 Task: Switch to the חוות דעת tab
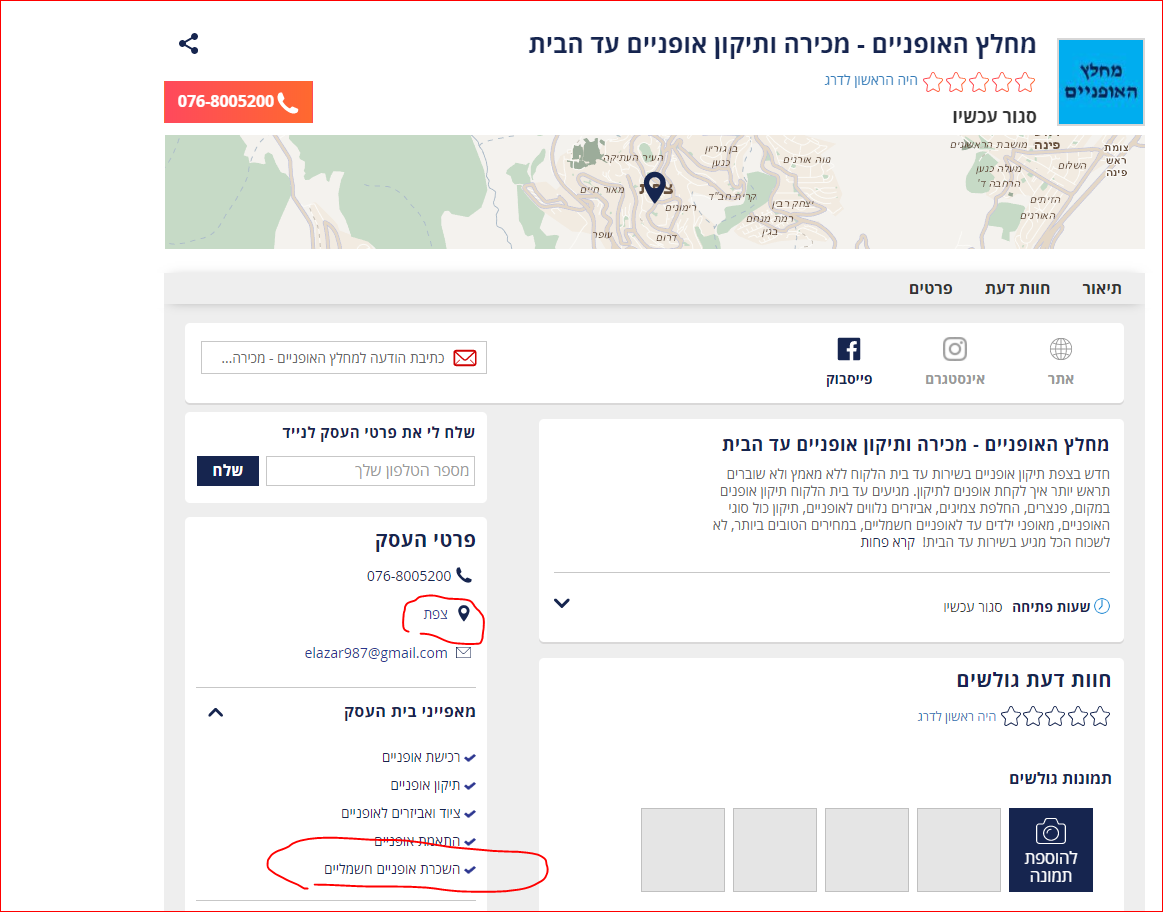coord(1017,288)
